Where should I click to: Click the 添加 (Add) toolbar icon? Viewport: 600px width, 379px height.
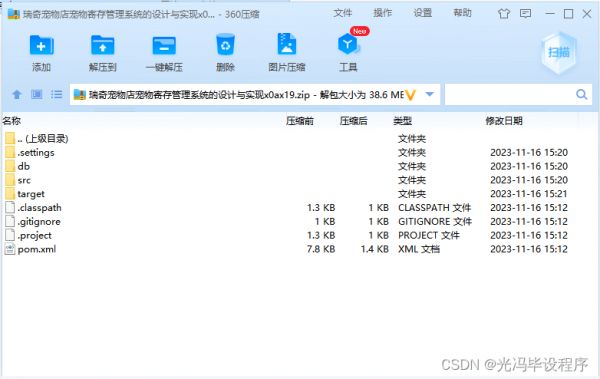(x=41, y=45)
